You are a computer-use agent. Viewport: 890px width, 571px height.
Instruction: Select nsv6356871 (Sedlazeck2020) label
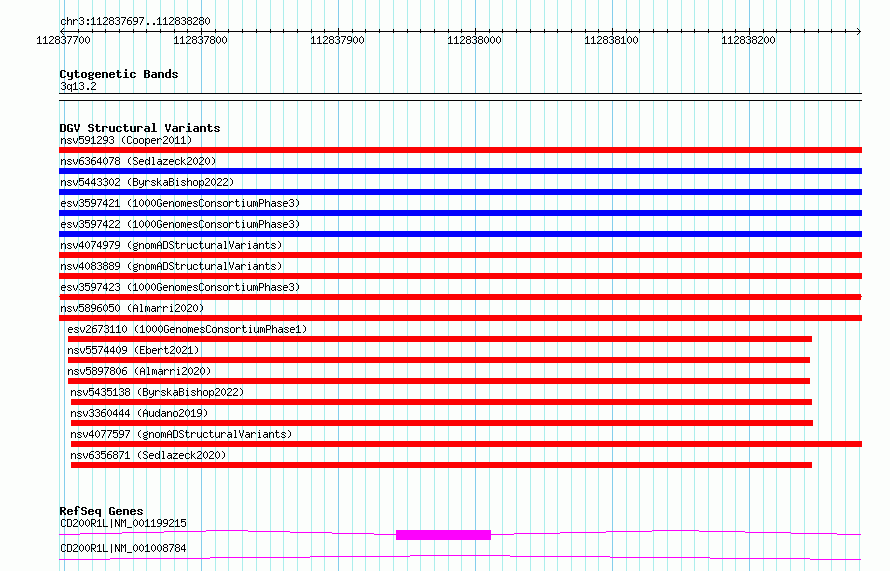[x=148, y=455]
